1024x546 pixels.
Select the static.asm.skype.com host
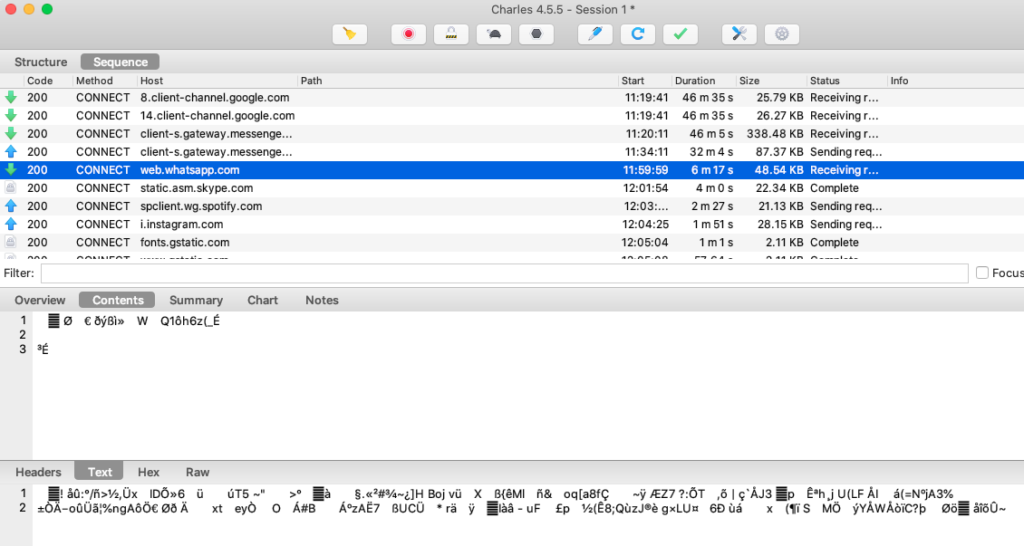click(x=197, y=188)
